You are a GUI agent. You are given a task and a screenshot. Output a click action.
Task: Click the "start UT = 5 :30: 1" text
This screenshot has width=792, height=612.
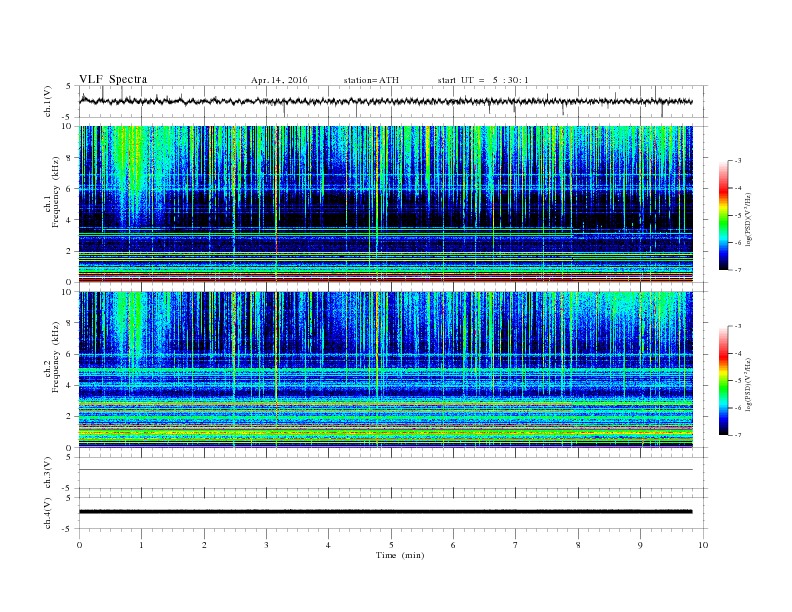coord(483,80)
